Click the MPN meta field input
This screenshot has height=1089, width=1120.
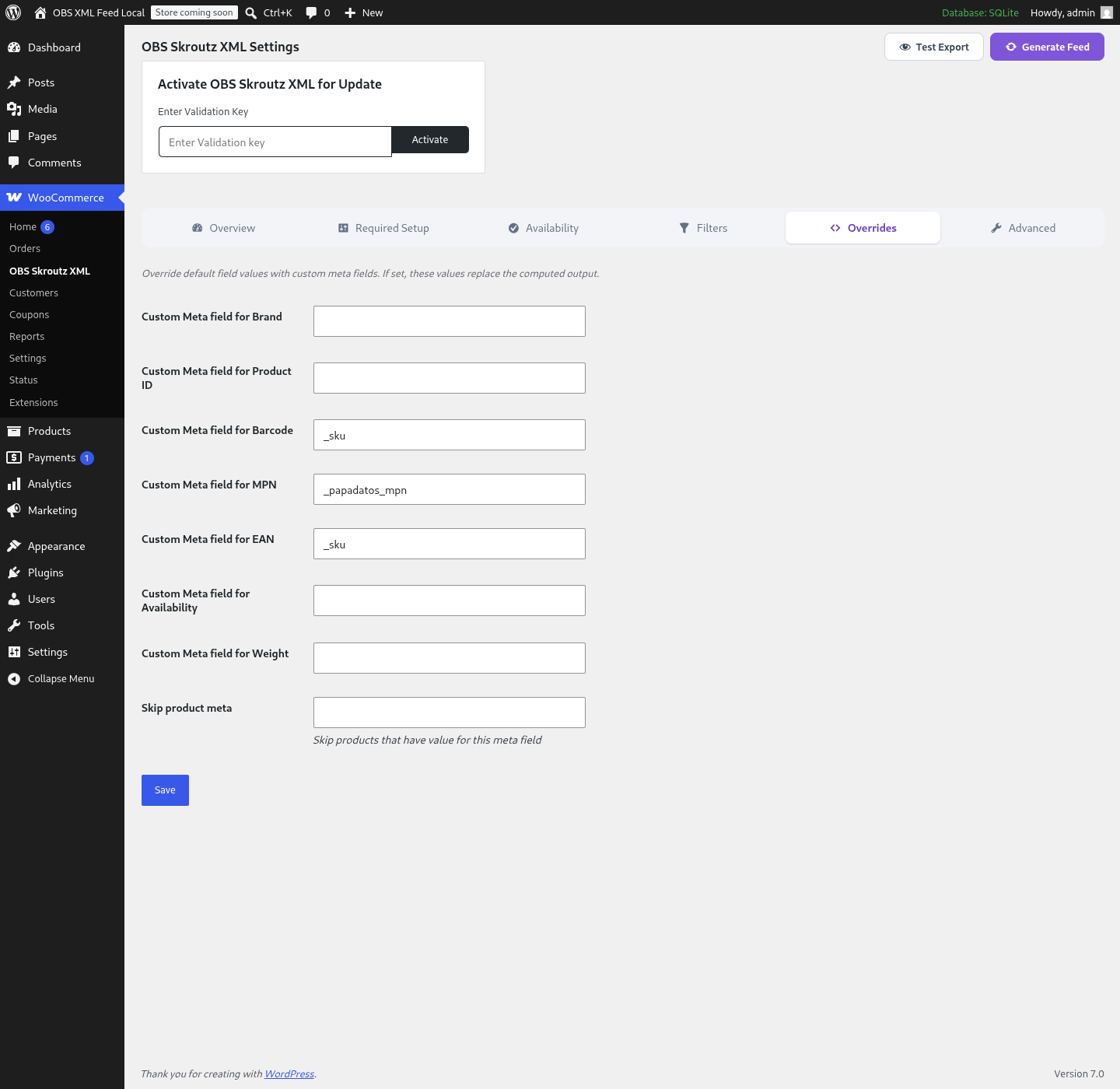tap(450, 489)
